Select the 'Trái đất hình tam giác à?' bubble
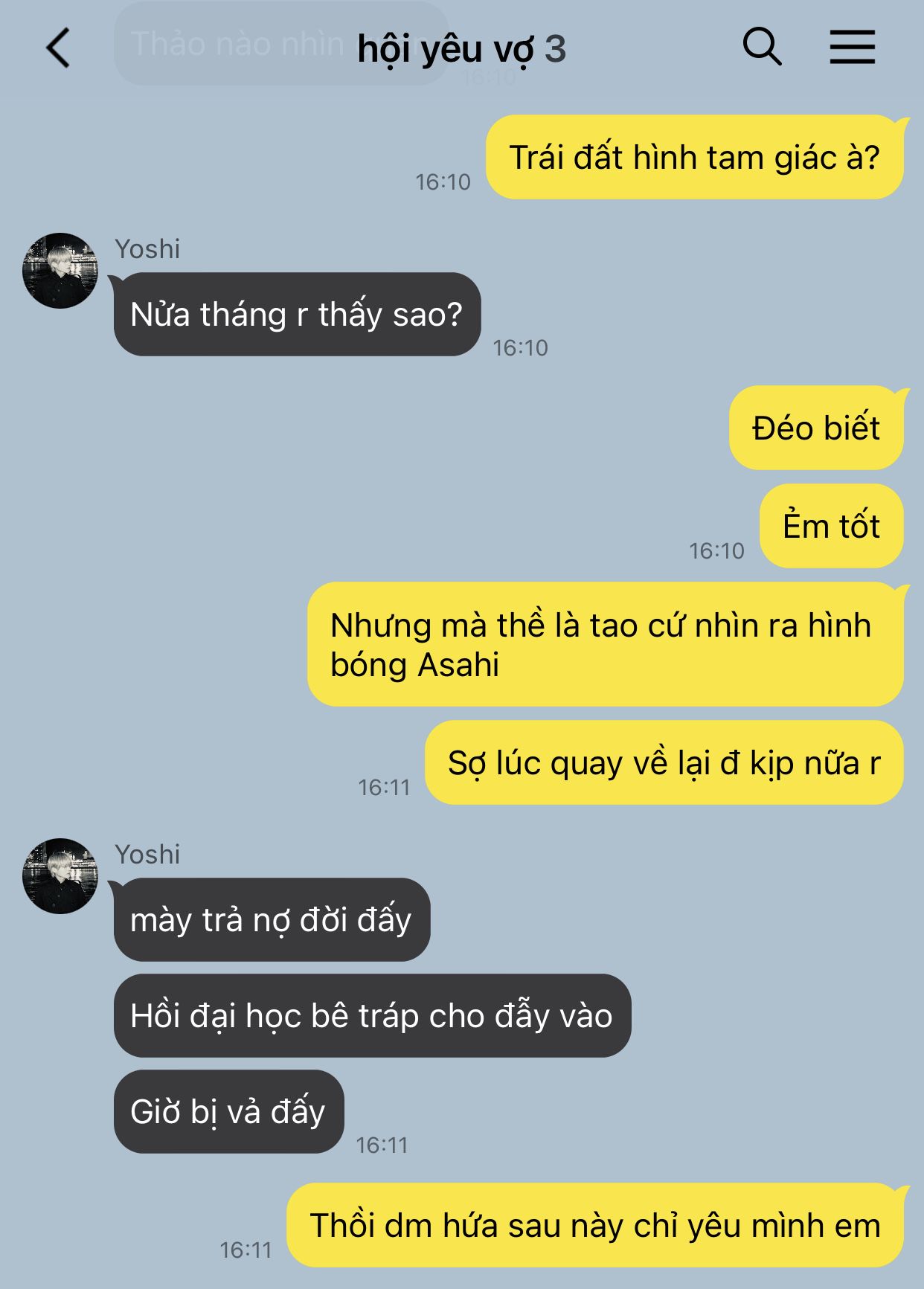The height and width of the screenshot is (1289, 924). (x=695, y=157)
